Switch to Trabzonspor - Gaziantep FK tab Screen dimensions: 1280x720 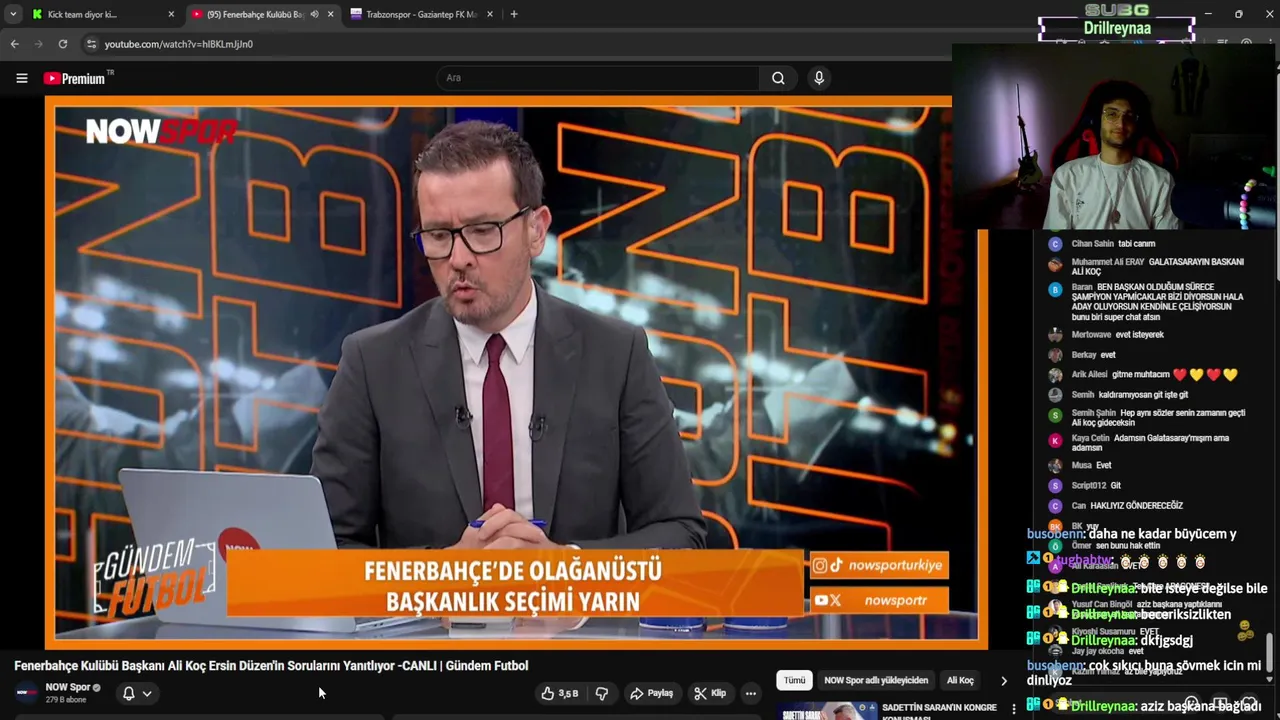click(x=420, y=14)
